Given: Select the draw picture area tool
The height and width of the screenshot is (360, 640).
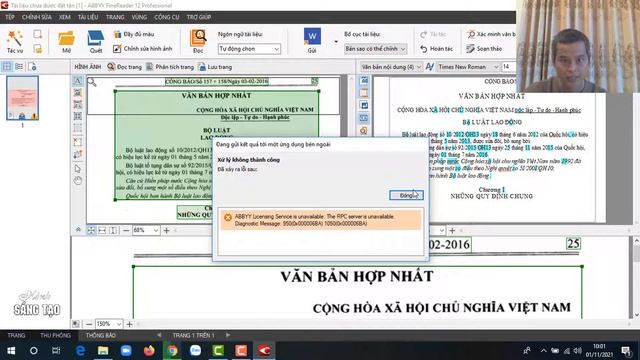Looking at the screenshot, I should [78, 93].
